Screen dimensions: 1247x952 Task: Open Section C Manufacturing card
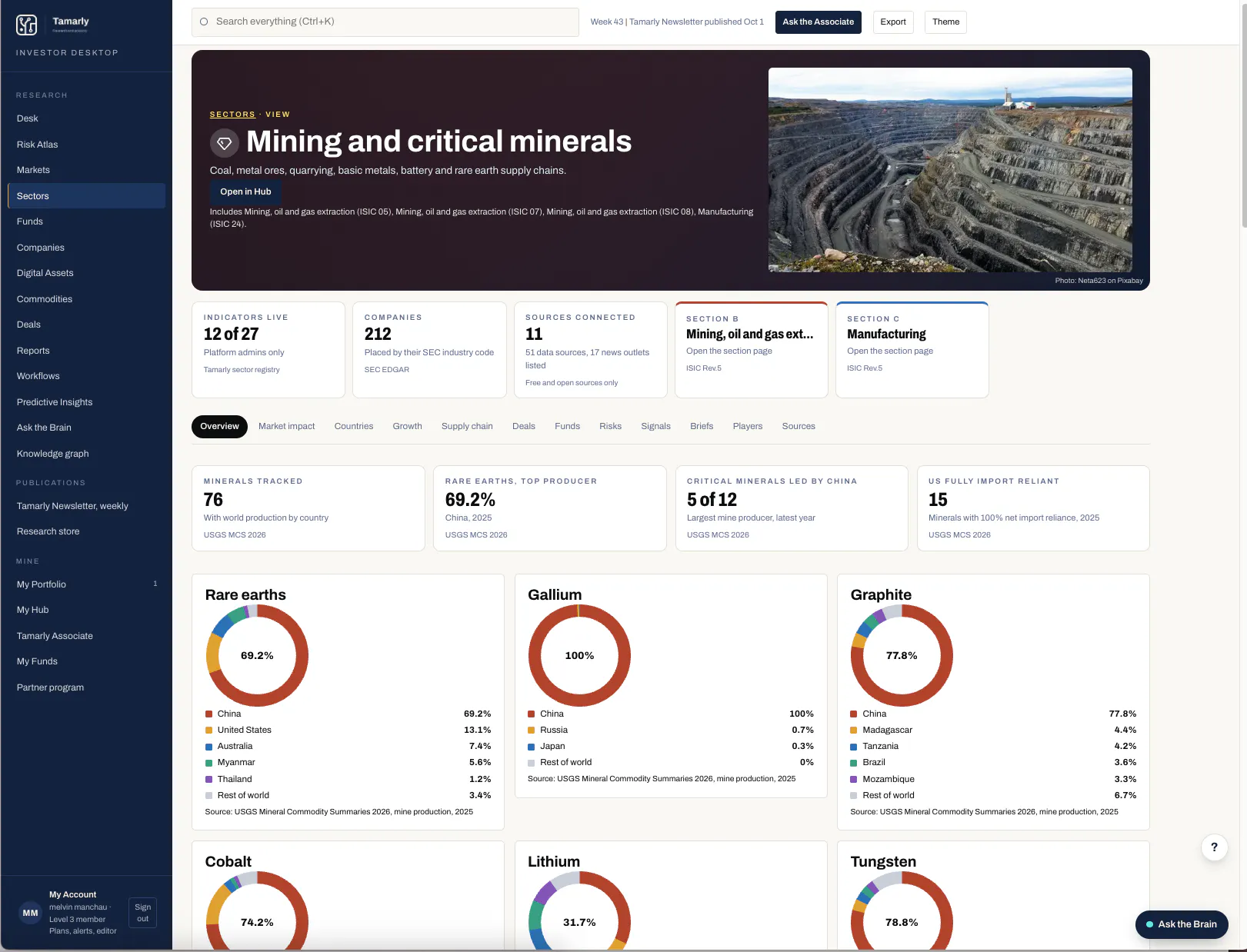pos(912,350)
